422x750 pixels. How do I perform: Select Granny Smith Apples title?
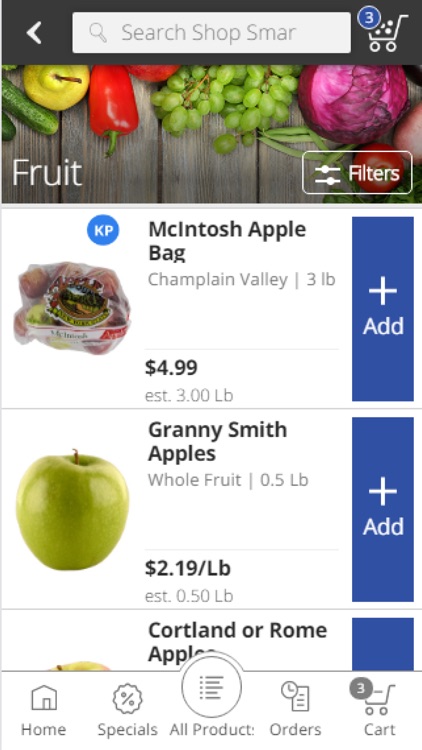(218, 441)
